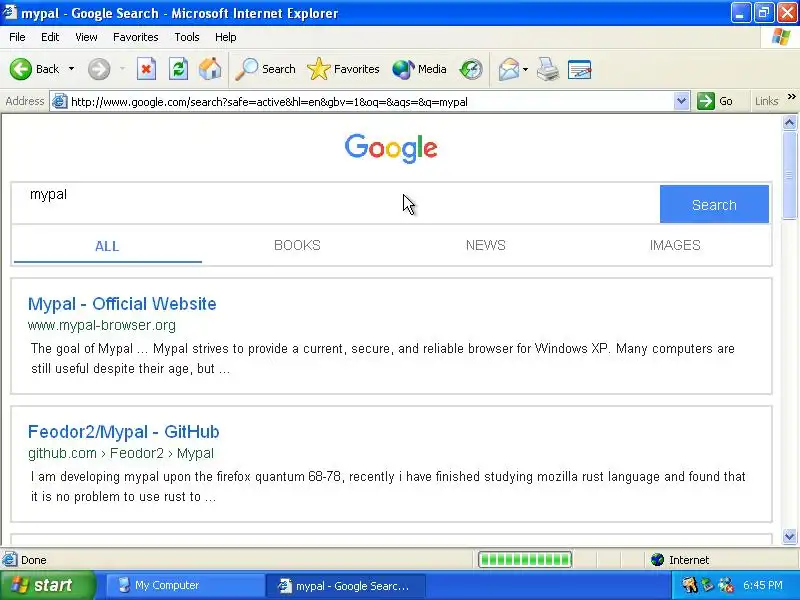Click the www.mypal-browser.org URL text
Image resolution: width=800 pixels, height=600 pixels.
click(x=102, y=325)
